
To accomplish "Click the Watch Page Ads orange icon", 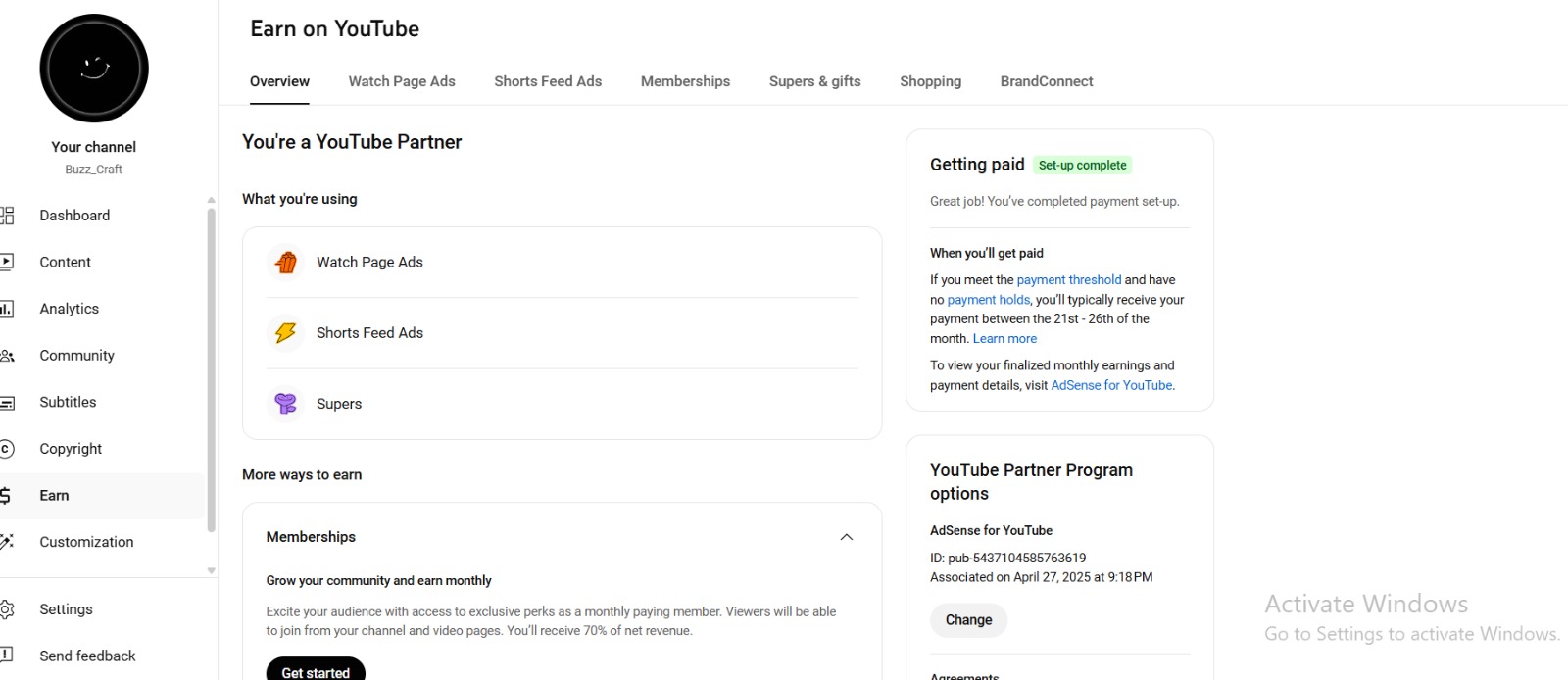I will pyautogui.click(x=286, y=263).
